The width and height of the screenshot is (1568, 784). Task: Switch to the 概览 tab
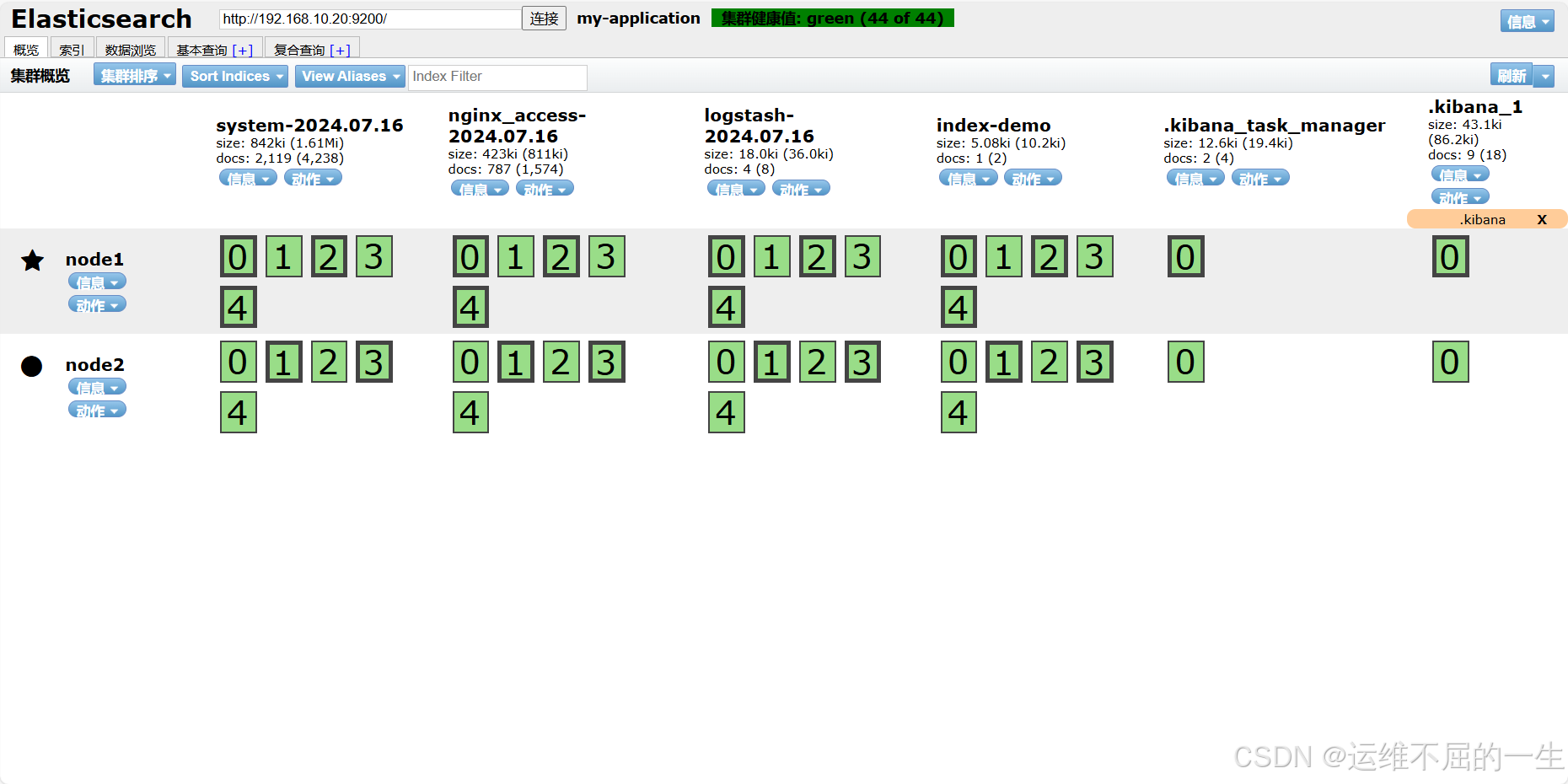(x=26, y=49)
